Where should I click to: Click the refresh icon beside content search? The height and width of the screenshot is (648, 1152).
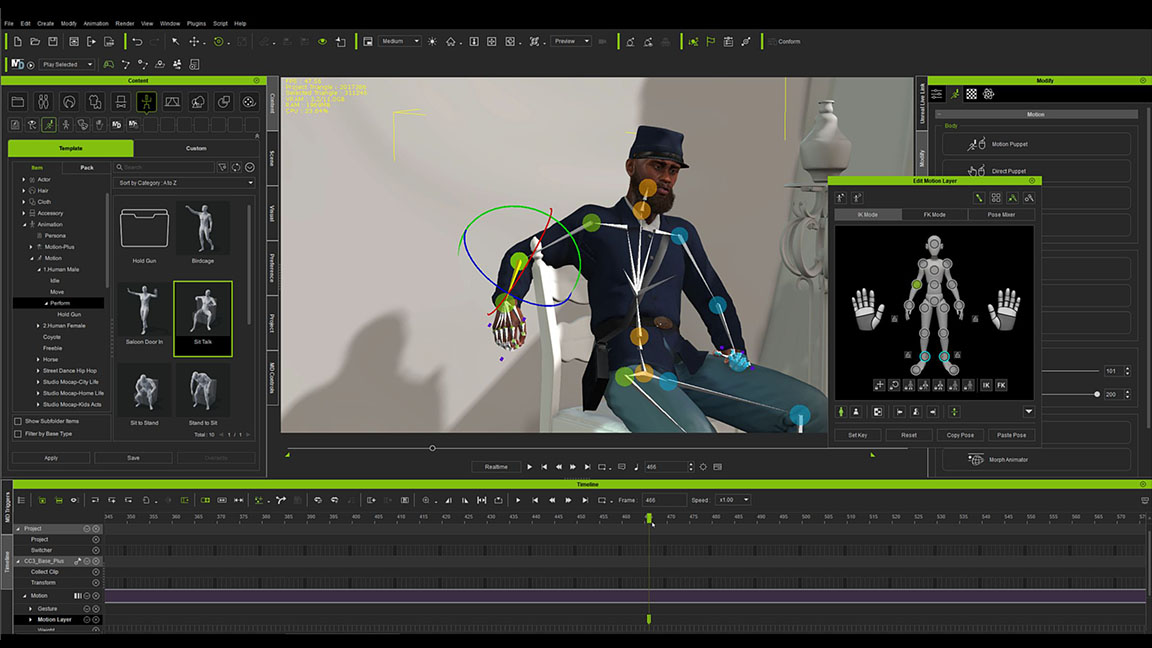click(x=236, y=168)
